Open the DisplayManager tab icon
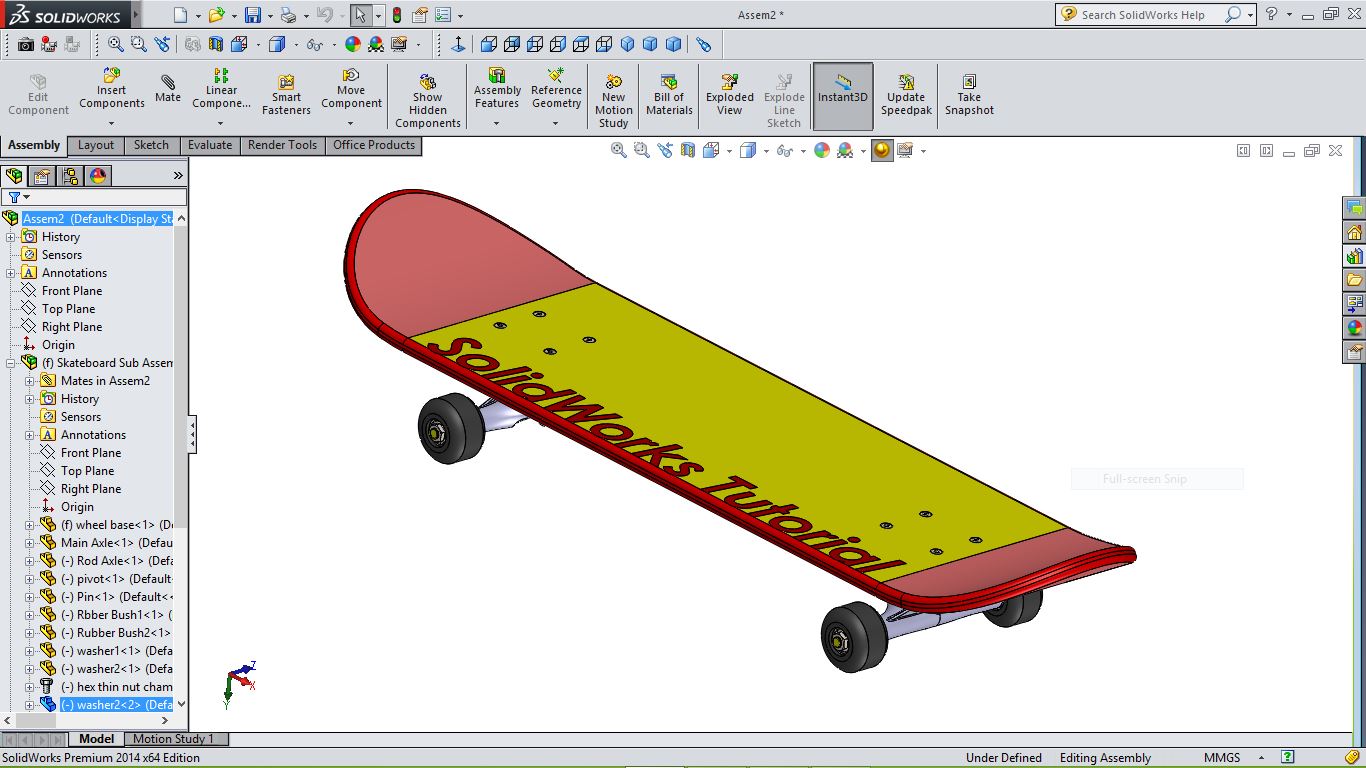Screen dimensions: 1366x768 [98, 176]
